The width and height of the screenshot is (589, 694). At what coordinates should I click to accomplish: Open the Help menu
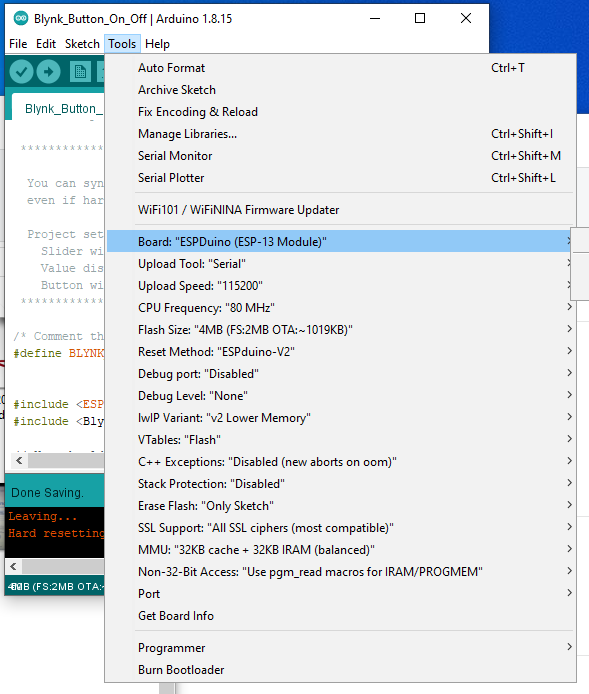click(x=158, y=44)
